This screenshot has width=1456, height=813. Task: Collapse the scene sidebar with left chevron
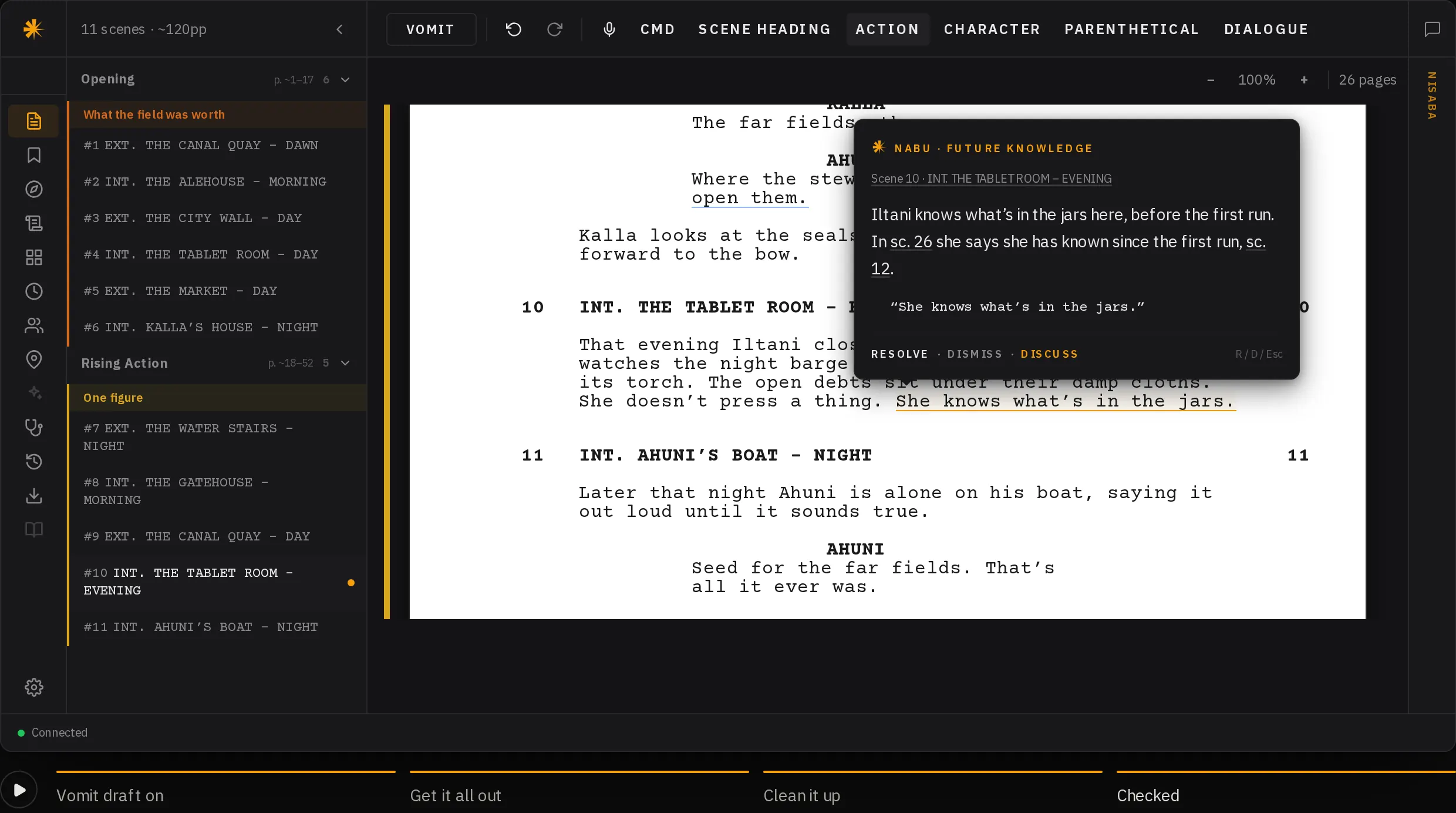339,29
